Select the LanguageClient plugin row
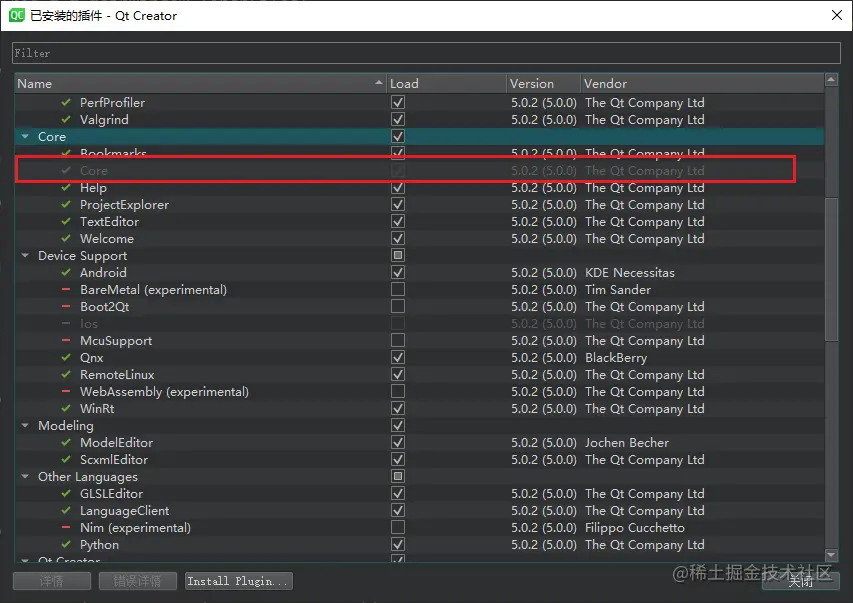 tap(419, 510)
